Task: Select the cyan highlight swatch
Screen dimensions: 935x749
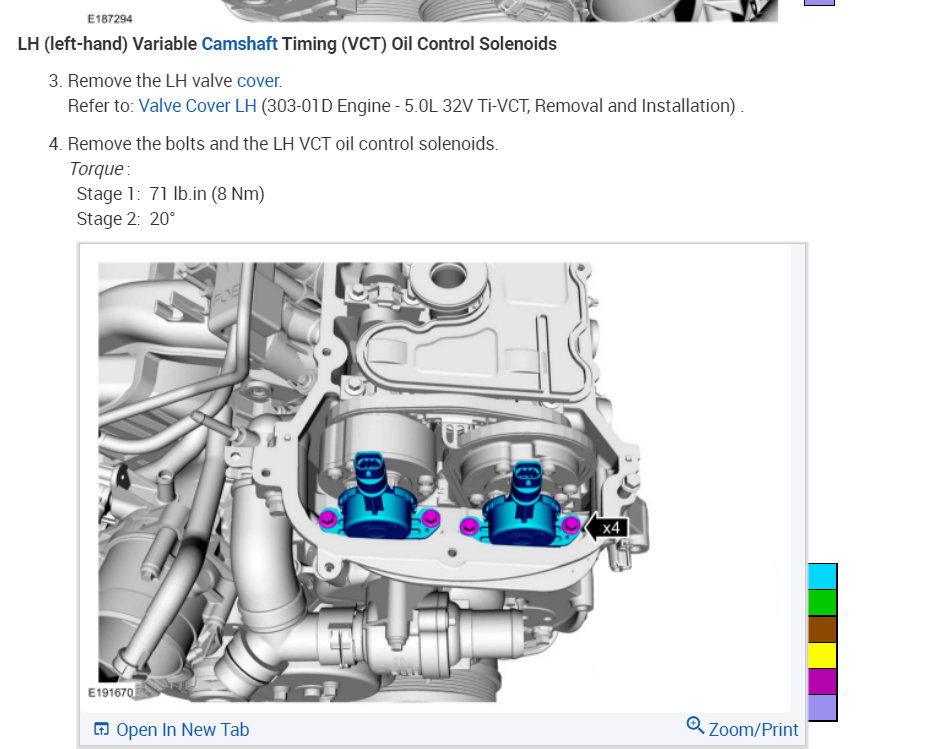Action: tap(822, 576)
